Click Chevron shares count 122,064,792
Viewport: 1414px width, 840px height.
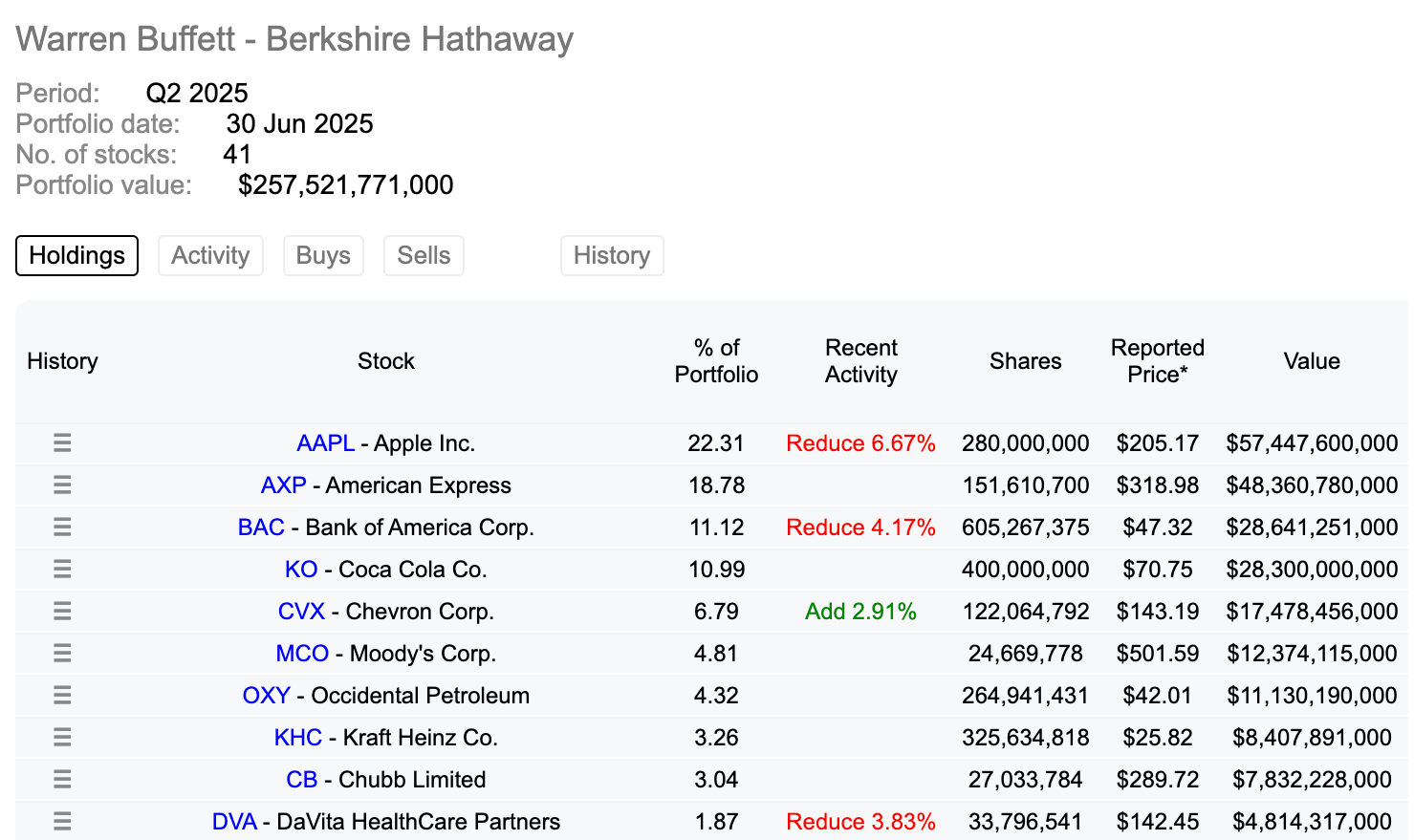click(x=1026, y=612)
